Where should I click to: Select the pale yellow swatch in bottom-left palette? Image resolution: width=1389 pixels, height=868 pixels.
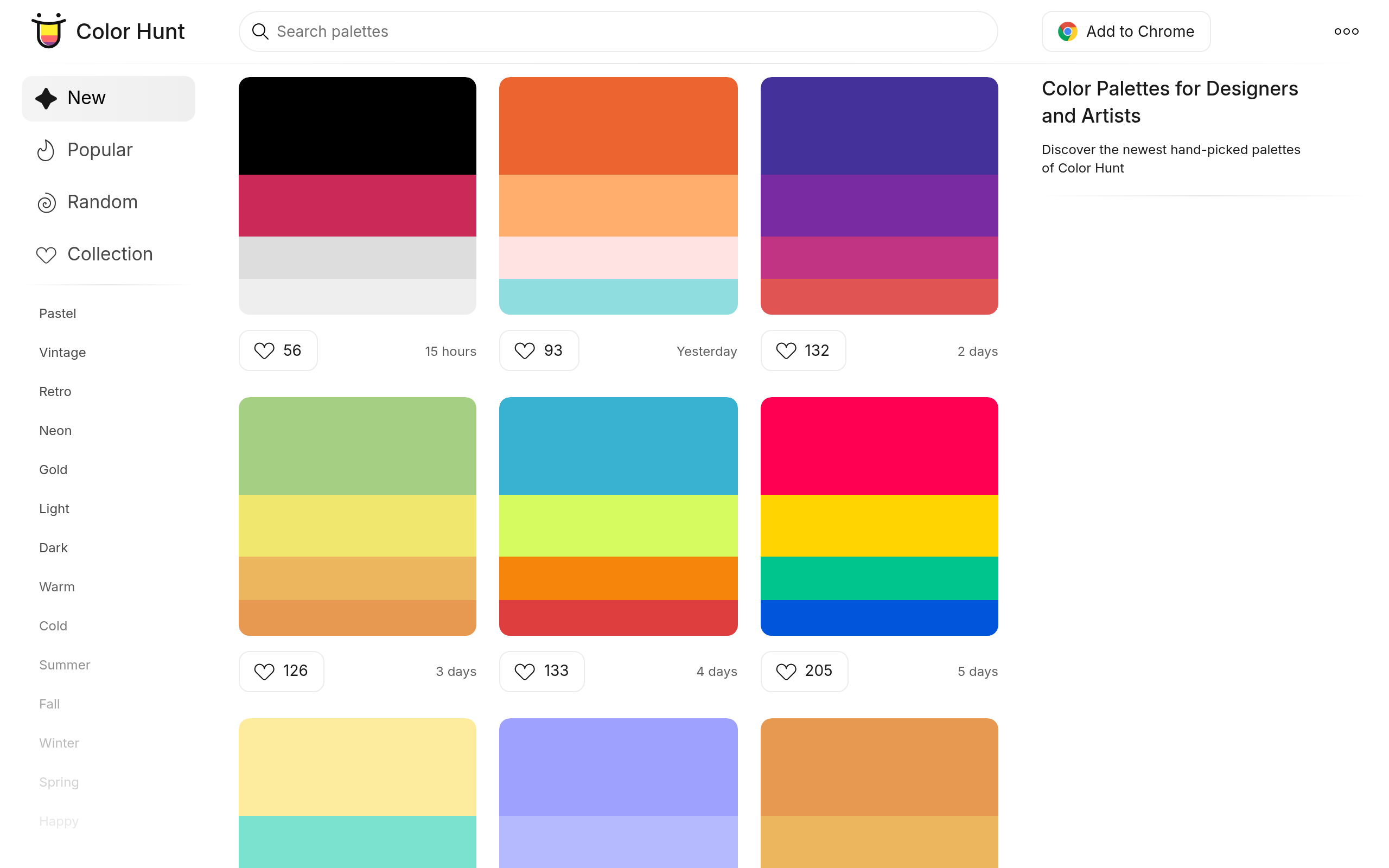coord(358,767)
